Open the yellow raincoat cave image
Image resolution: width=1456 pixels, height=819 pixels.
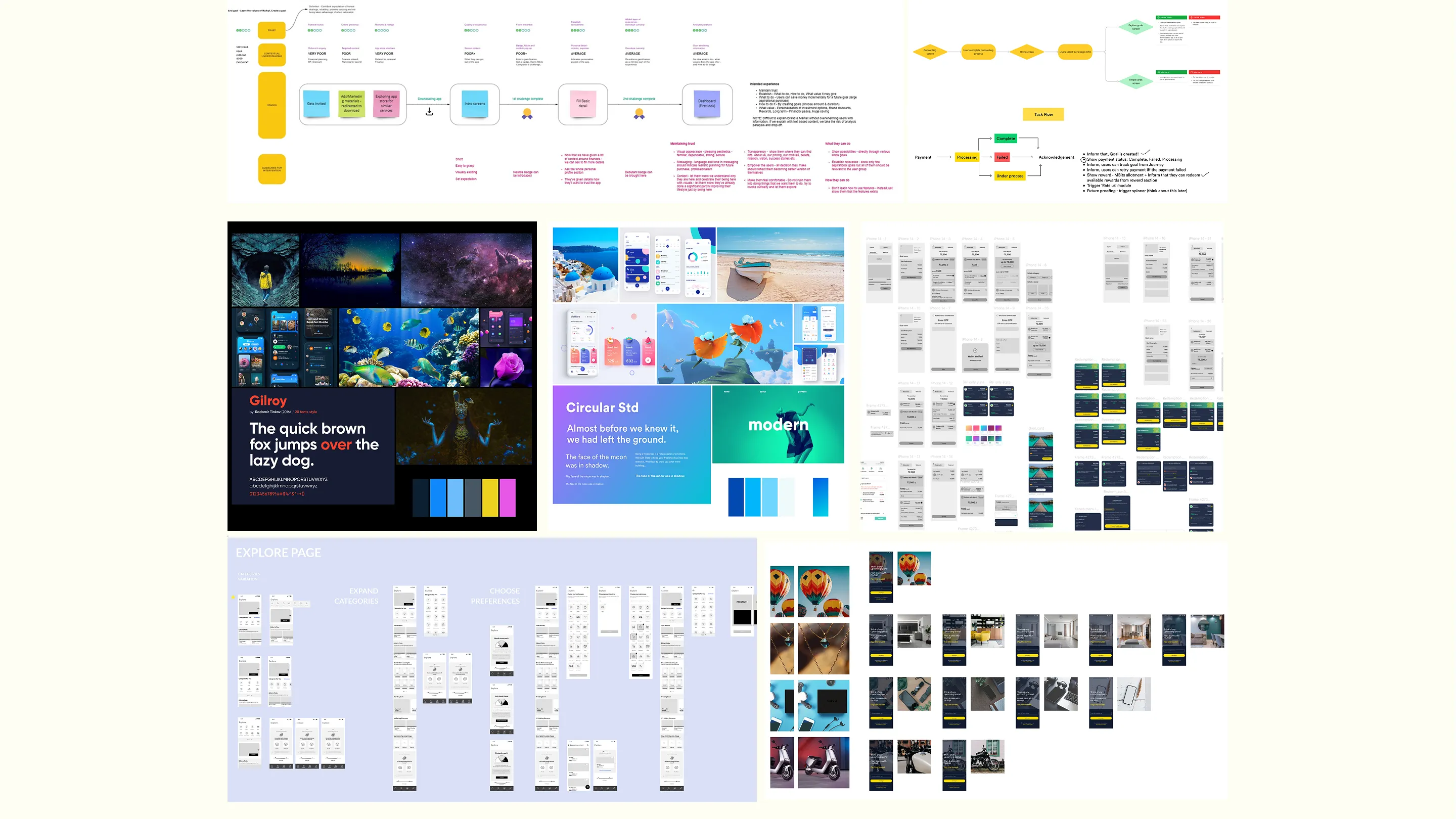(x=265, y=270)
